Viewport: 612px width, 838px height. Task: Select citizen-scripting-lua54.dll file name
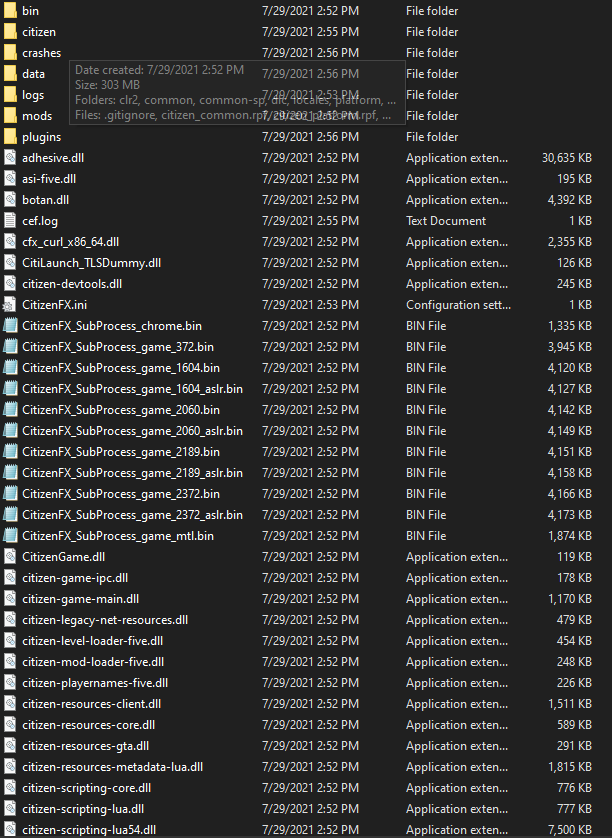89,830
